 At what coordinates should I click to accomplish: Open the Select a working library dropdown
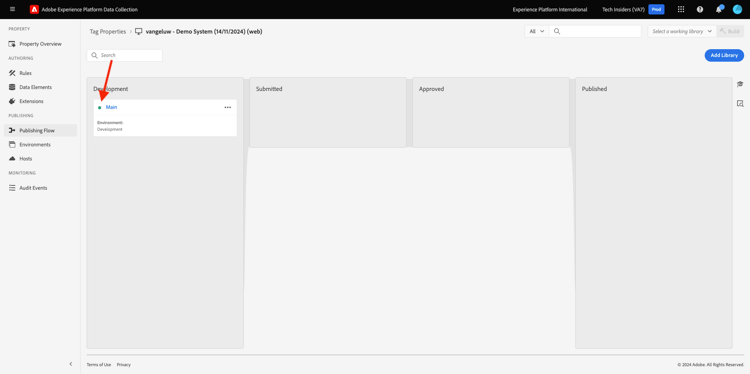pos(682,31)
